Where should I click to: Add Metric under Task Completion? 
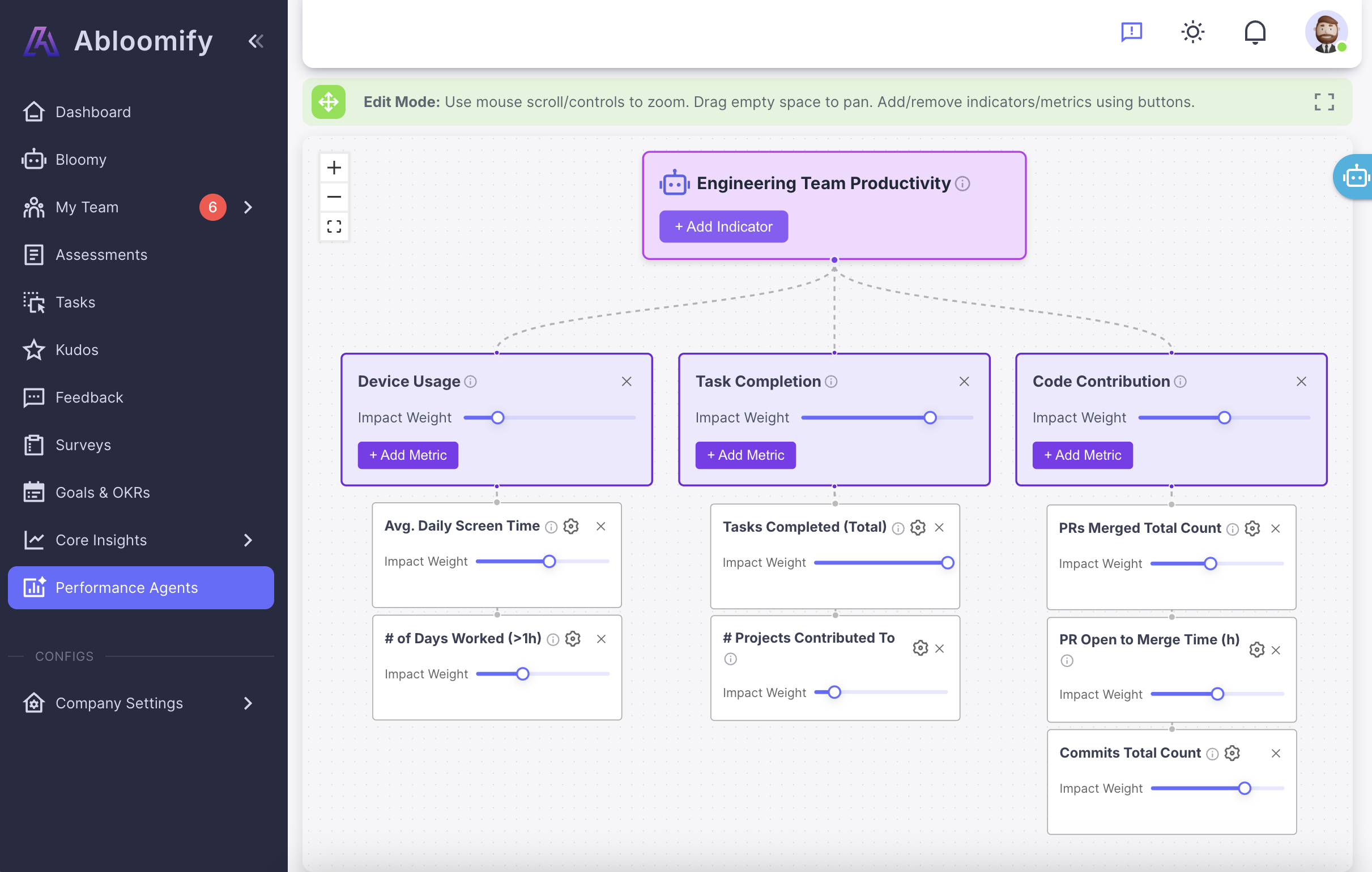[745, 455]
